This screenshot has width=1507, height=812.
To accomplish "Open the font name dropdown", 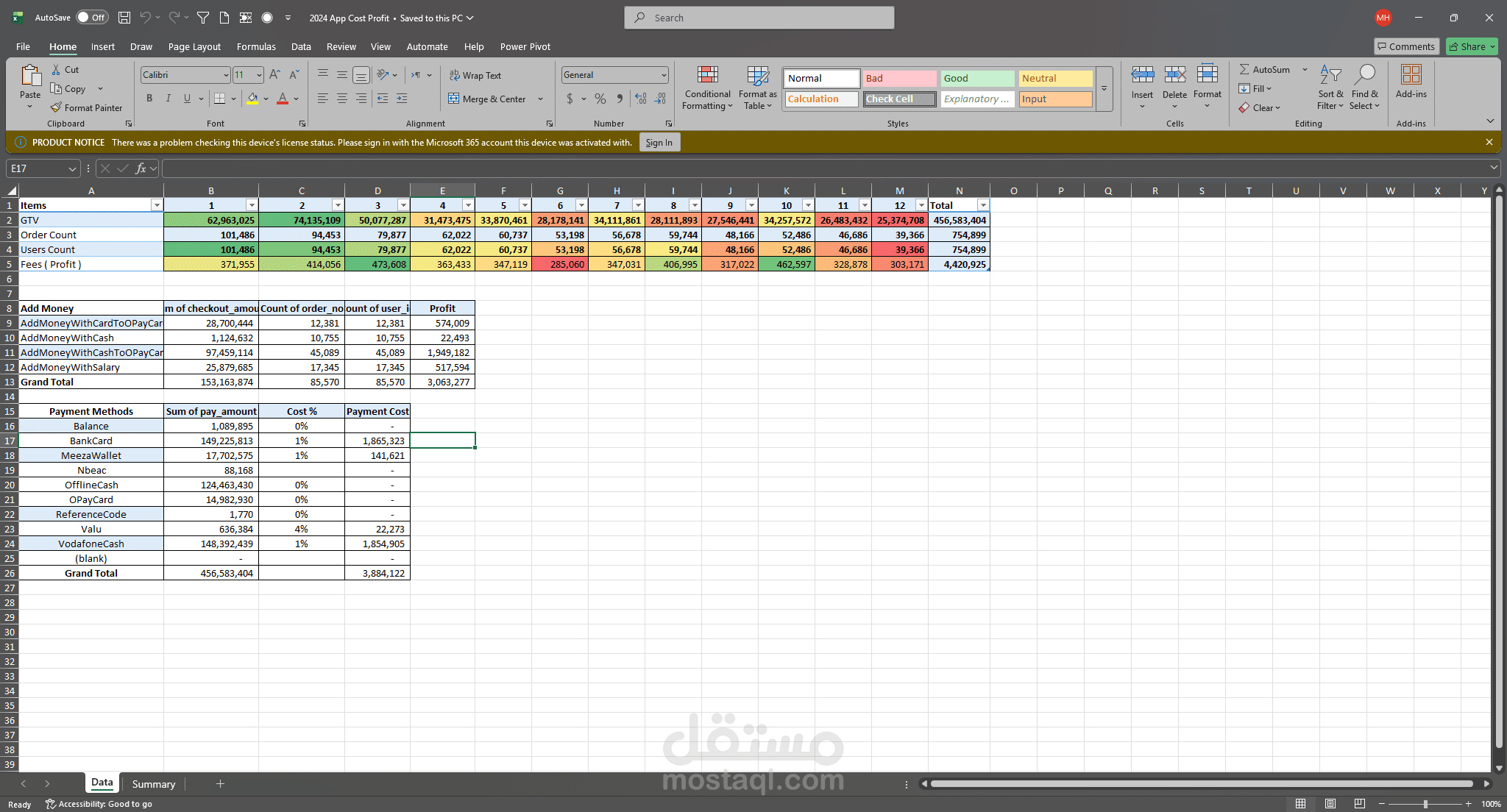I will point(226,75).
